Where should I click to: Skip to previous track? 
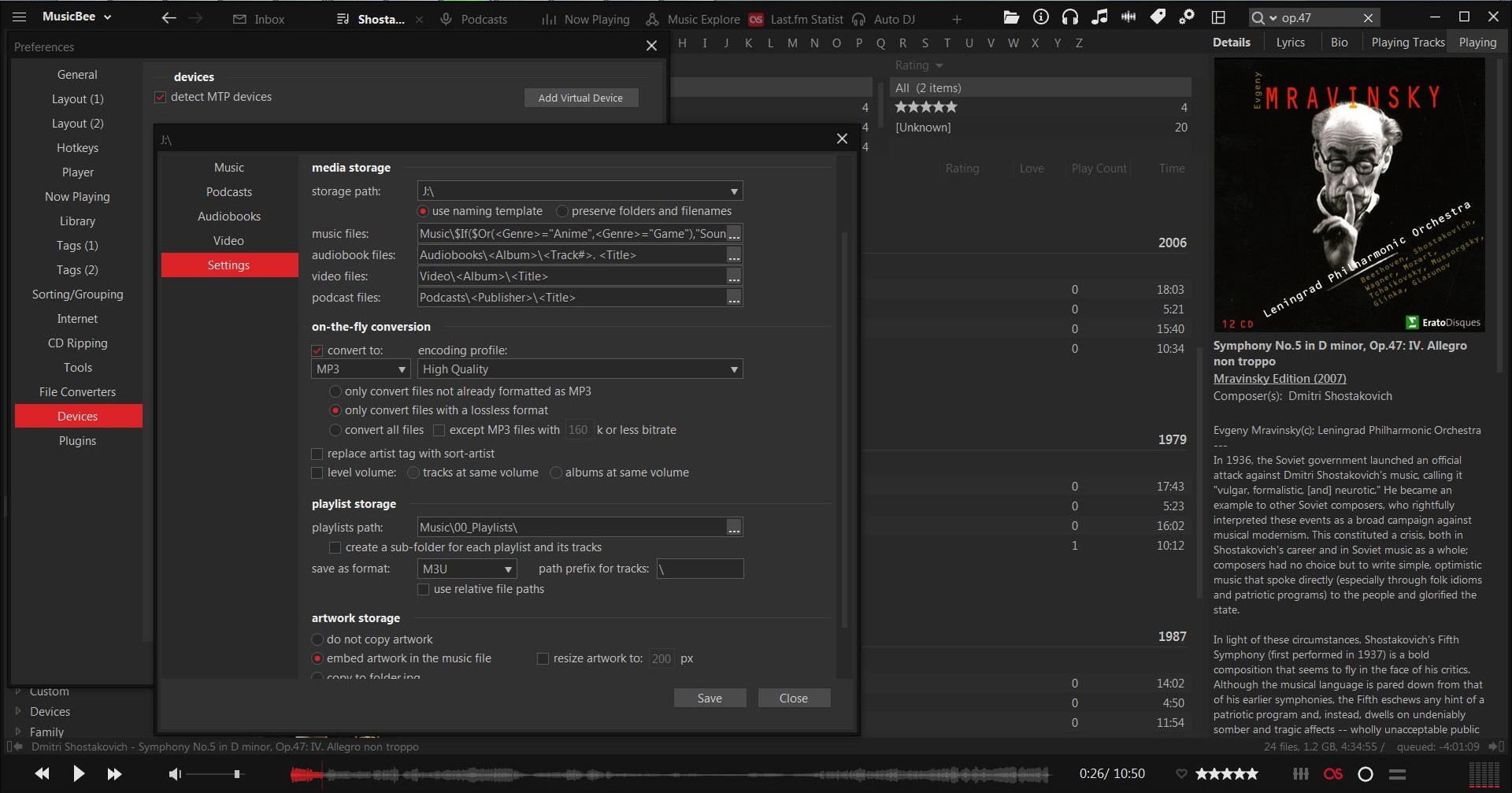coord(43,774)
